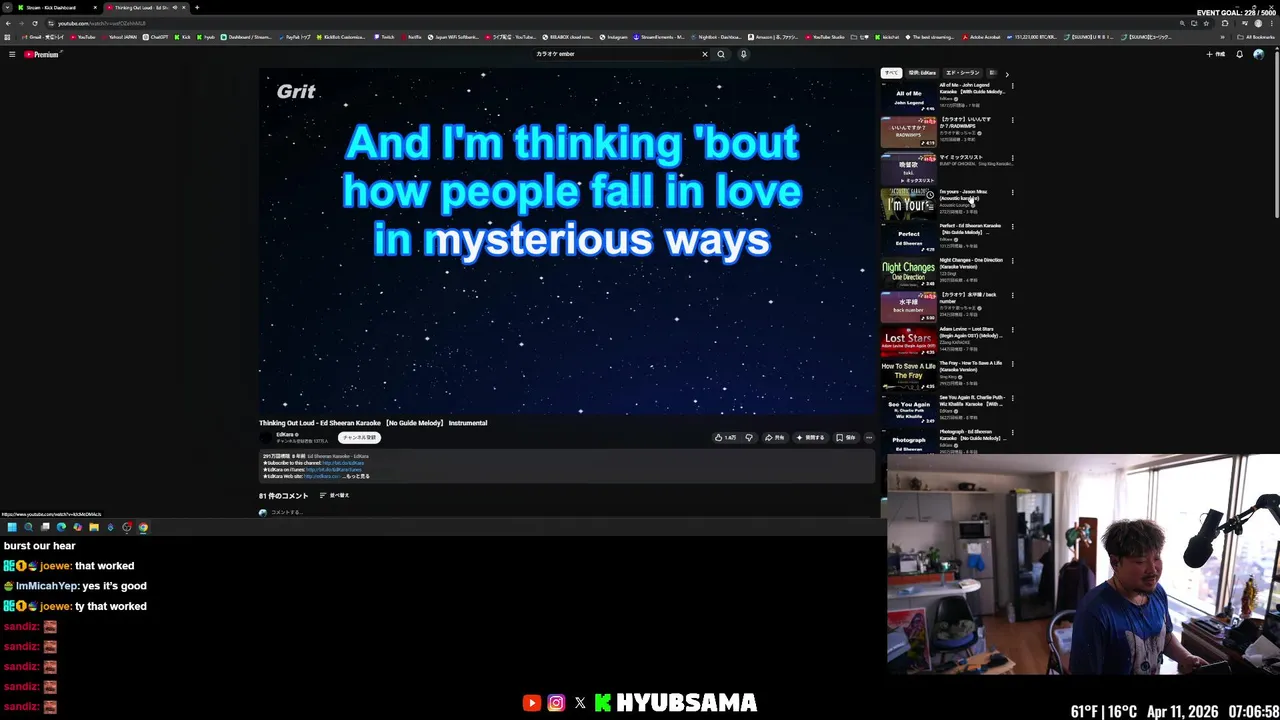Open a new browser tab
Image resolution: width=1280 pixels, height=720 pixels.
click(197, 7)
